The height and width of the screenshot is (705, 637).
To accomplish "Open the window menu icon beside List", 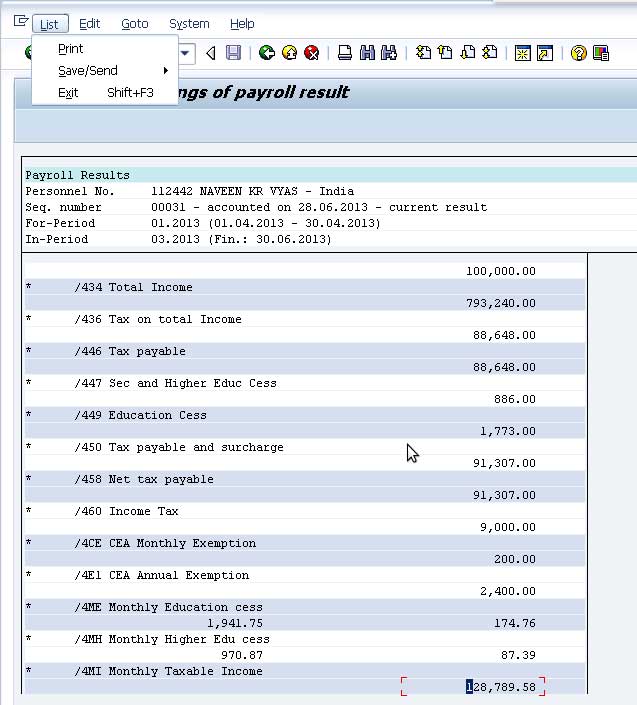I will coord(21,21).
